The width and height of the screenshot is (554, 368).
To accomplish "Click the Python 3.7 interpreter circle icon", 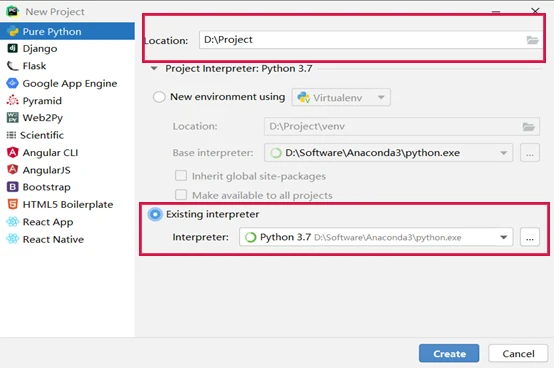I will 251,237.
